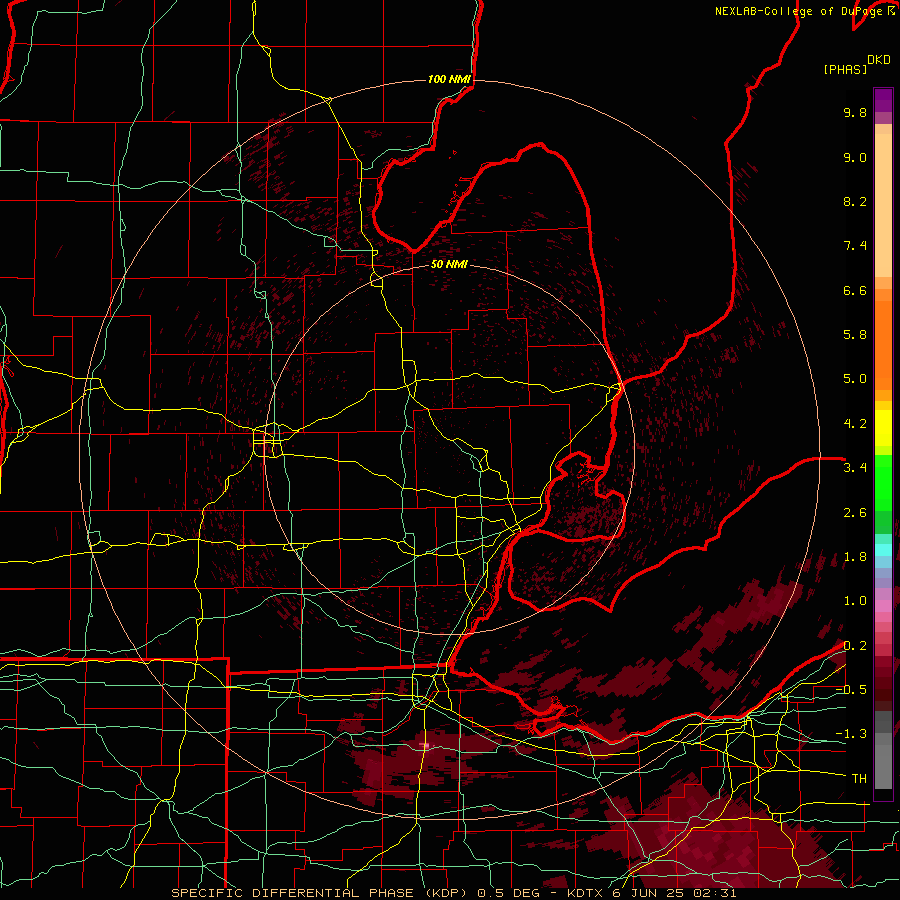Click the 4.2 legend value
The width and height of the screenshot is (900, 900).
[x=855, y=424]
